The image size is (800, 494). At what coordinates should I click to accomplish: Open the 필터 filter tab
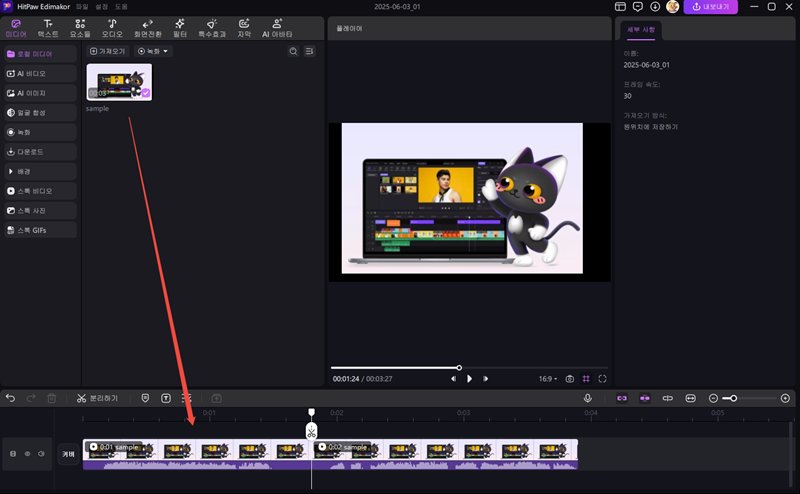pyautogui.click(x=180, y=29)
